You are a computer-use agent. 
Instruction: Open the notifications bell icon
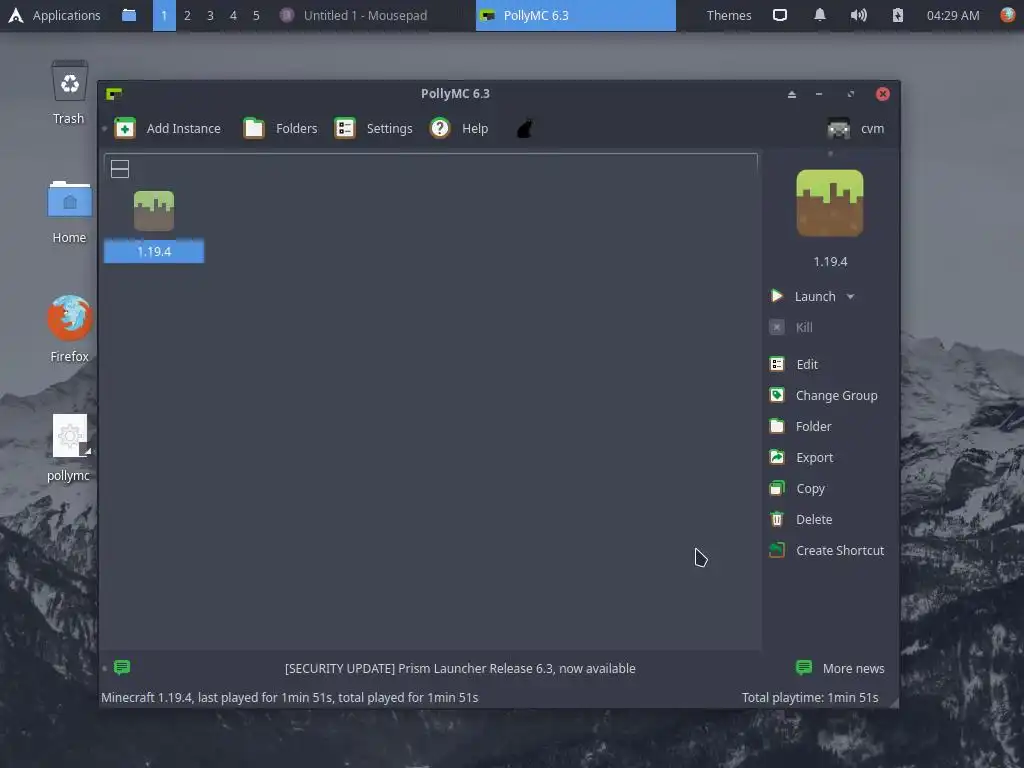point(820,15)
